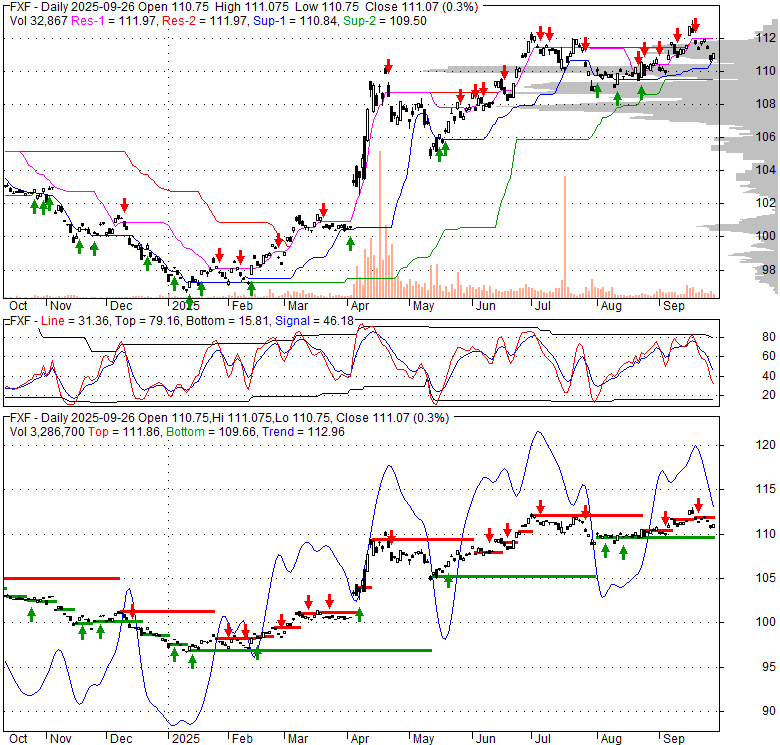Viewport: 780px width, 745px height.
Task: Select the Sup-2 = 109.50 label
Action: [385, 21]
